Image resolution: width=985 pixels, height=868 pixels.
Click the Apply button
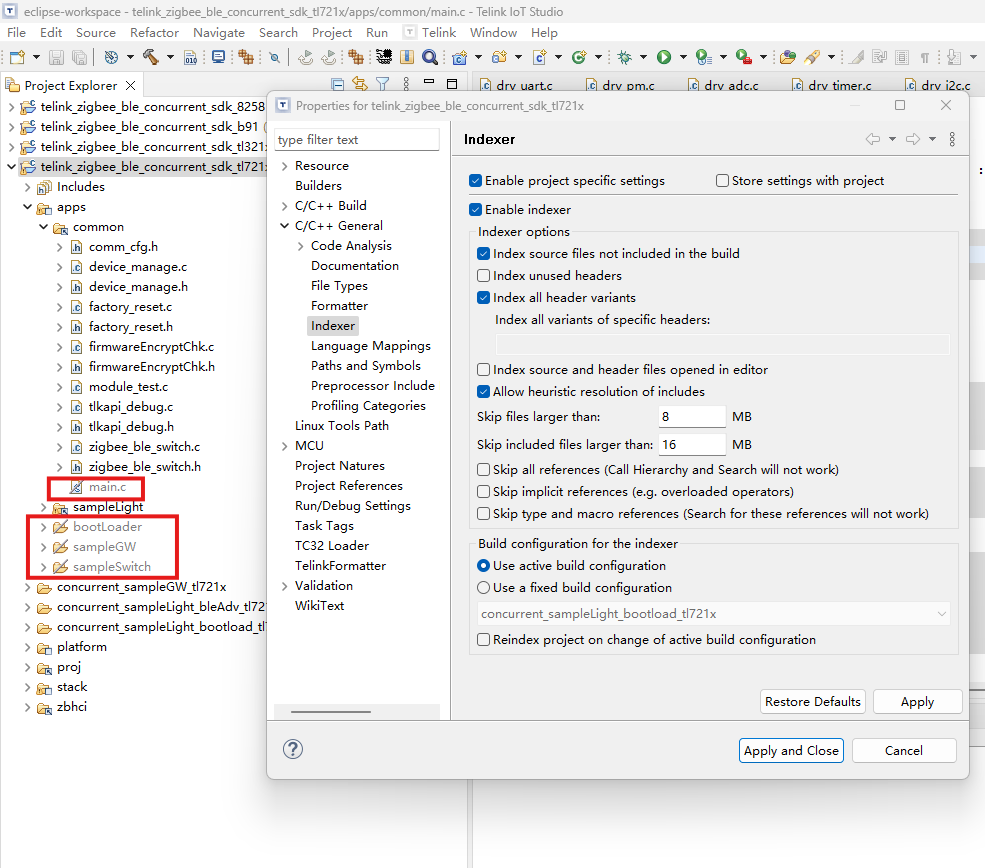coord(917,702)
